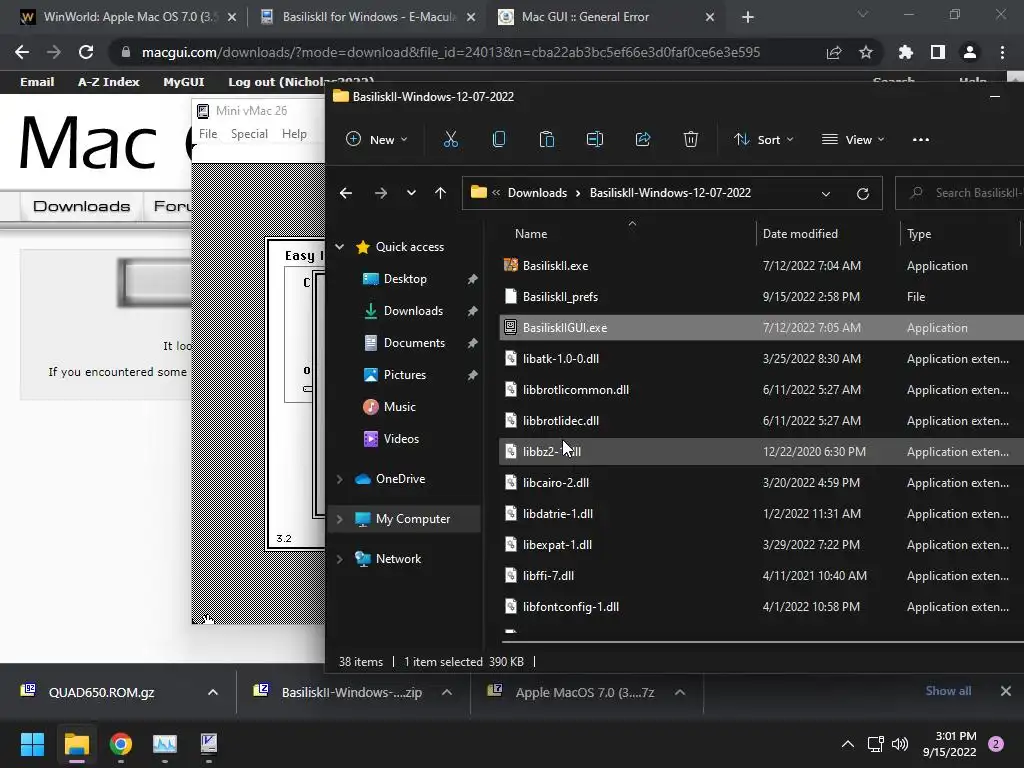This screenshot has height=768, width=1024.
Task: Select the BasiliskII.exe file
Action: (761, 266)
